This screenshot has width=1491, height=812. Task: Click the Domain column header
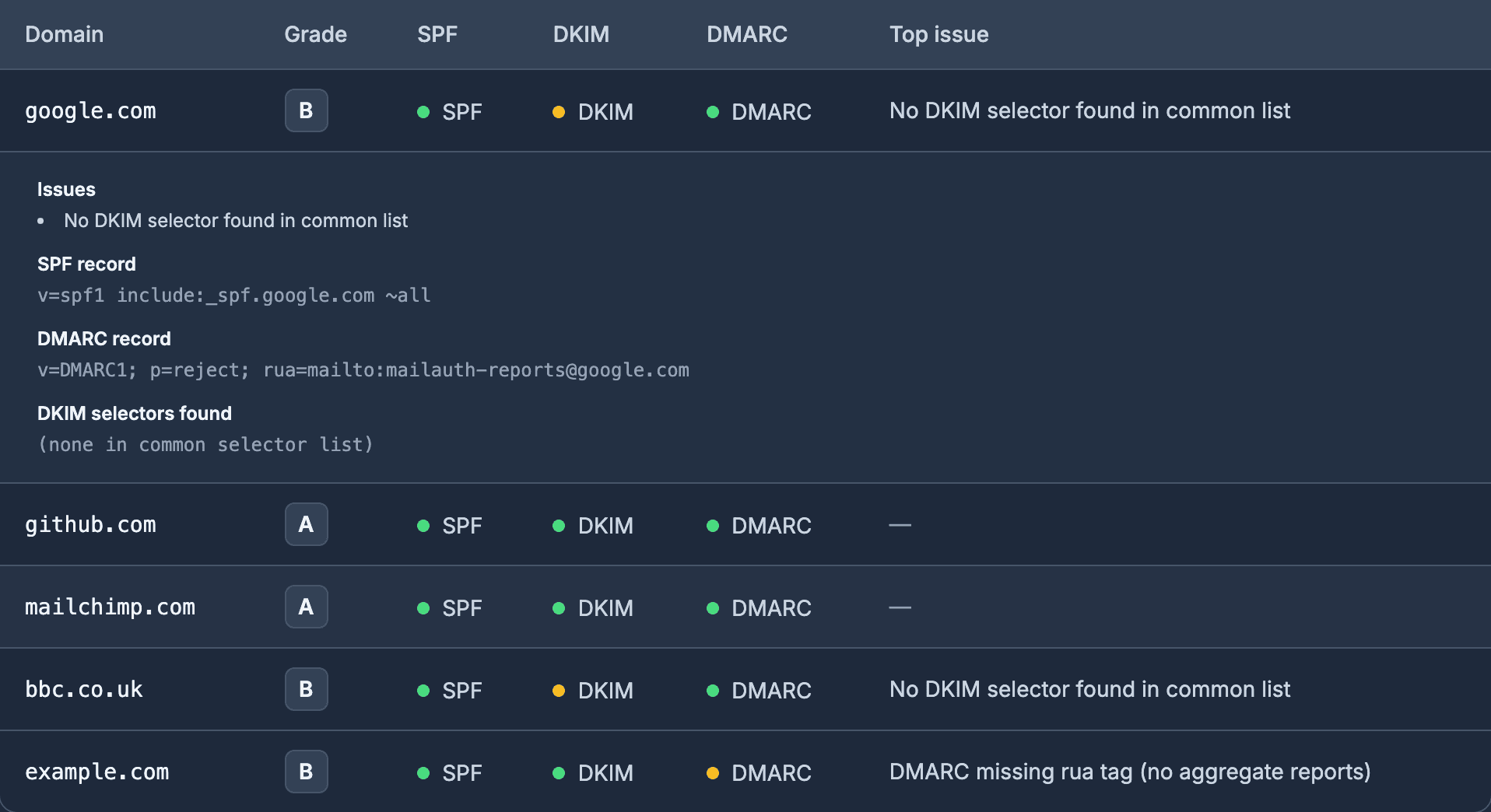(x=64, y=34)
